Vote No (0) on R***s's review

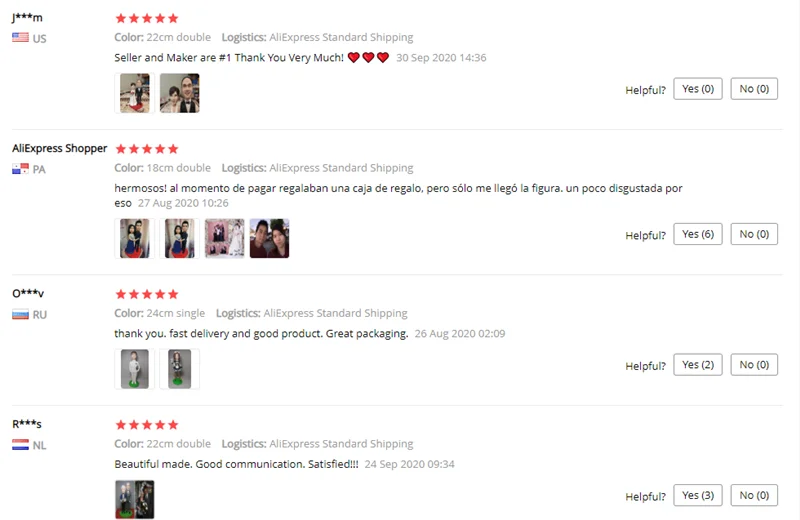754,496
